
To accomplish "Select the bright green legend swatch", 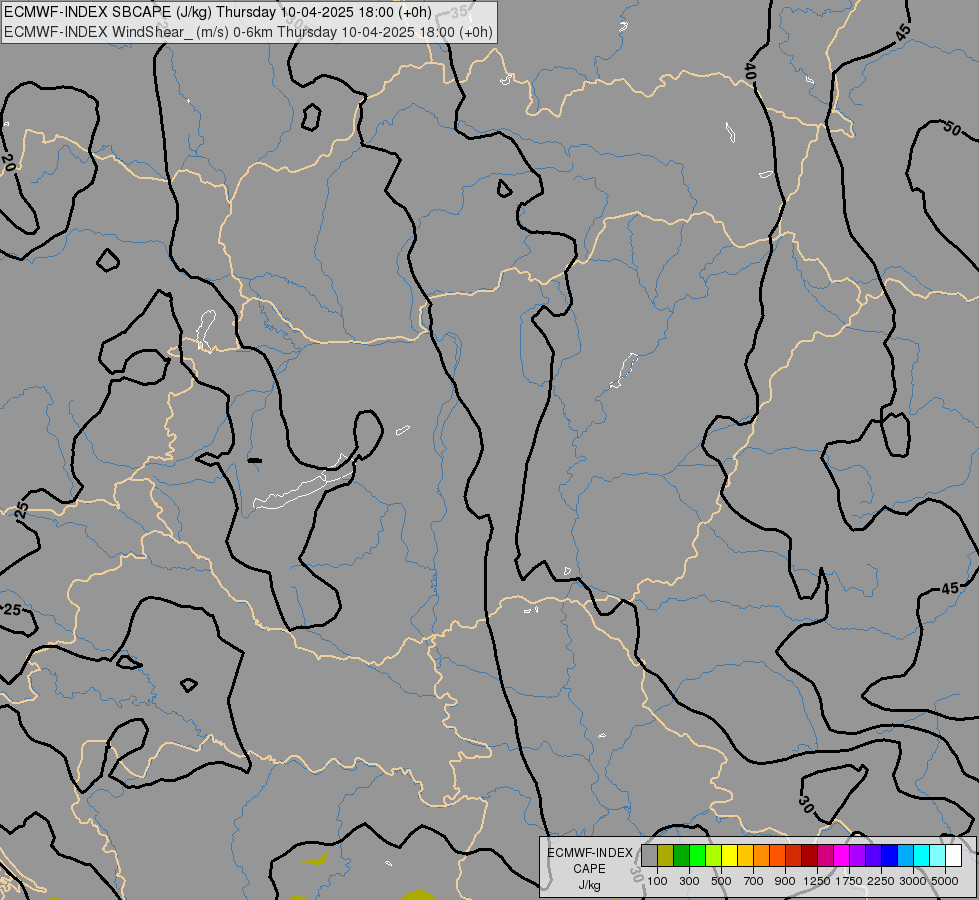I will pos(698,856).
